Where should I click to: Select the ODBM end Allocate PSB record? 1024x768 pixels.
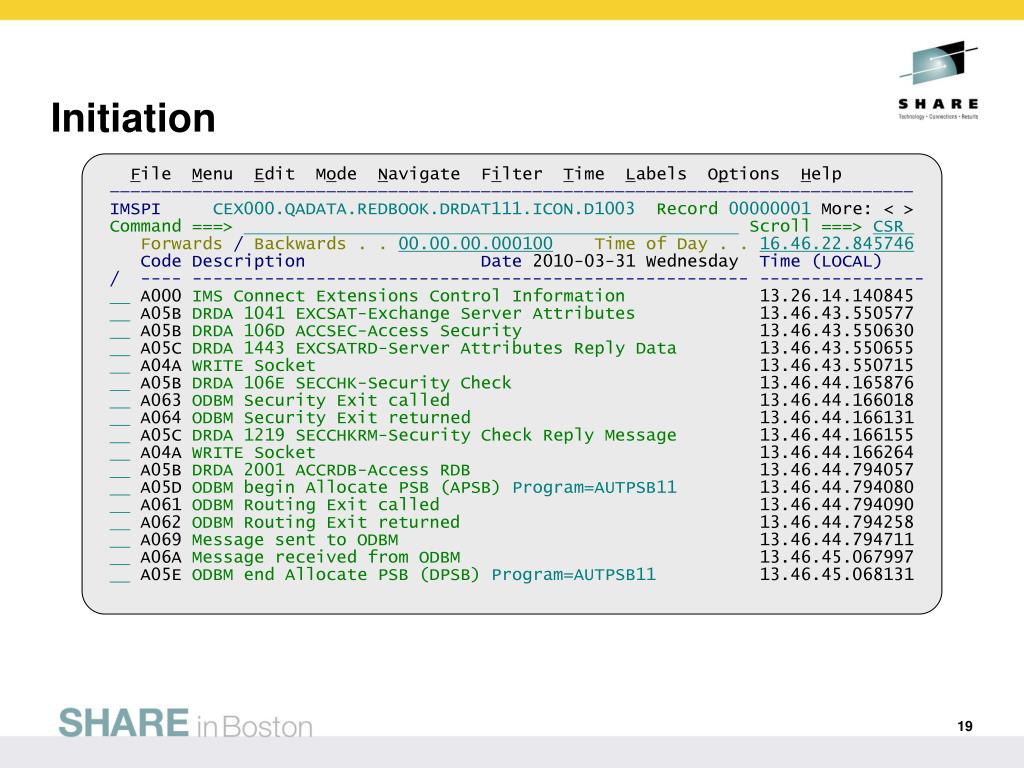tap(511, 575)
